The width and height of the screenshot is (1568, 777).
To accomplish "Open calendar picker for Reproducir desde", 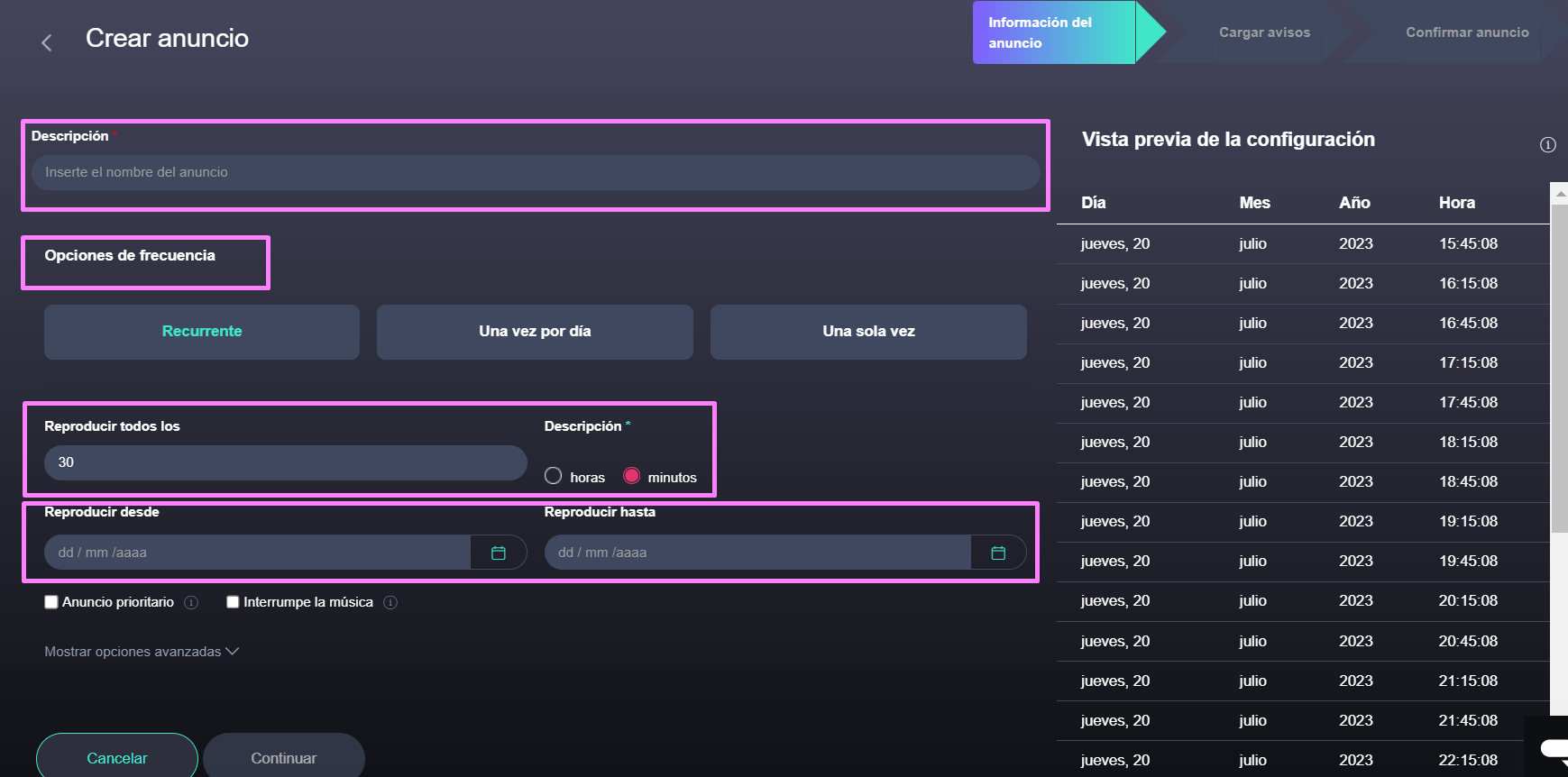I will (499, 553).
